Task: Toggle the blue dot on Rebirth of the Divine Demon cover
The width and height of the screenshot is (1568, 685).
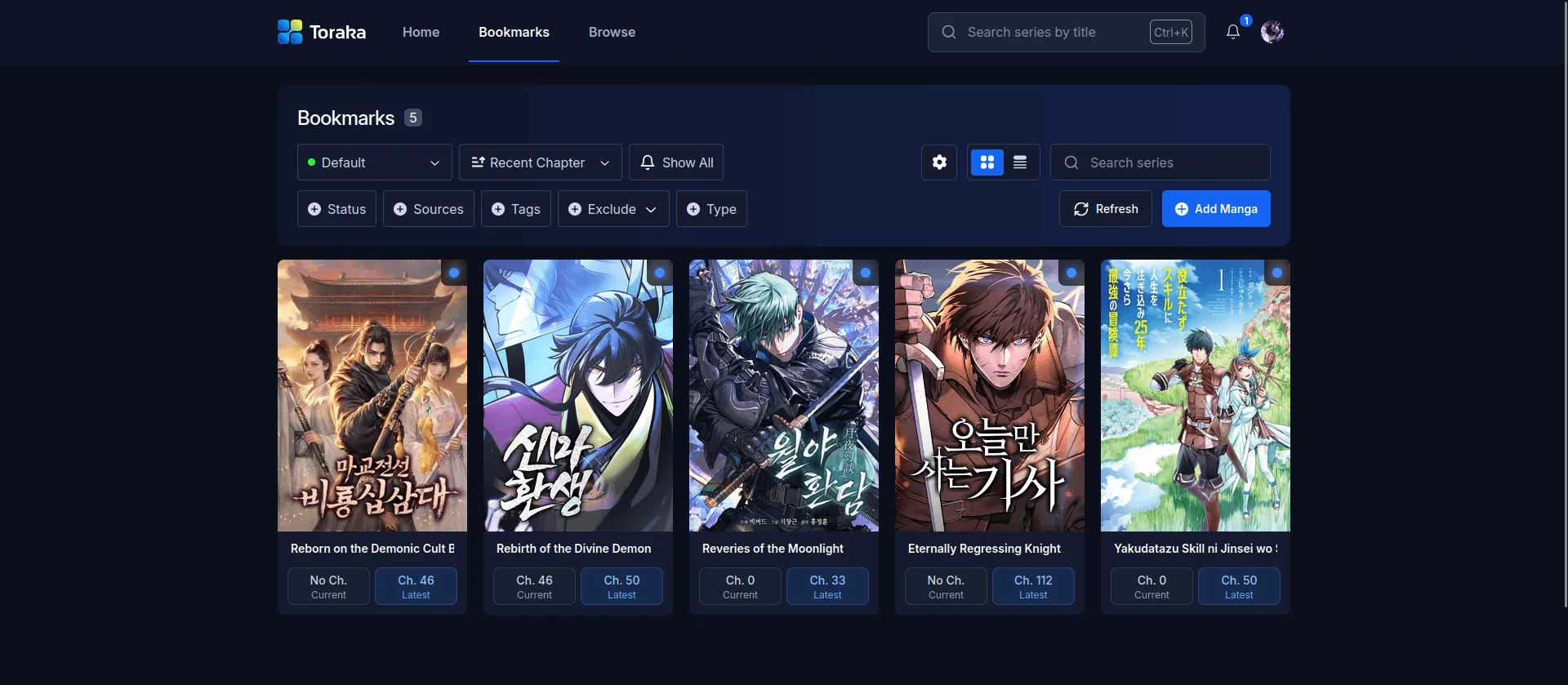Action: click(x=660, y=273)
